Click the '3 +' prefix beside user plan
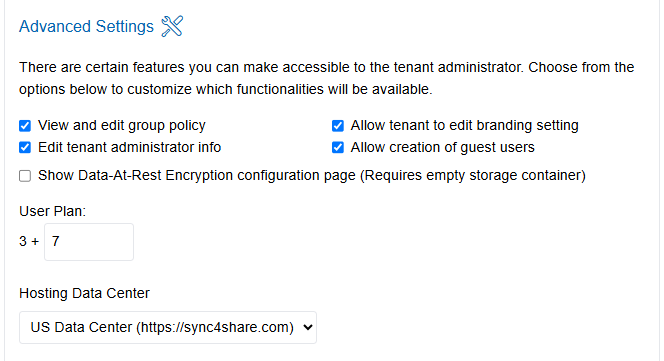 pyautogui.click(x=29, y=242)
